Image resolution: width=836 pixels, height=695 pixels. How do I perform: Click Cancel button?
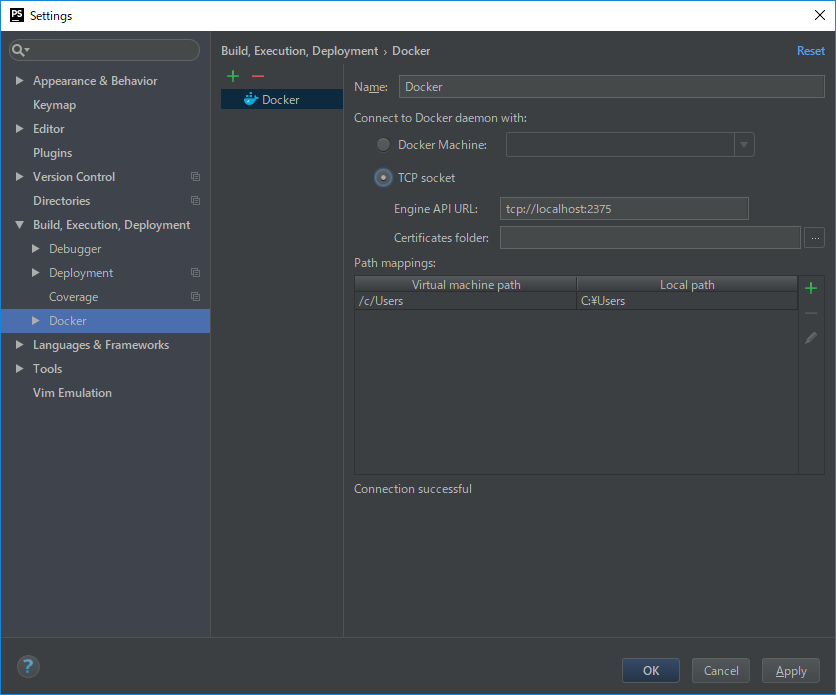coord(721,670)
